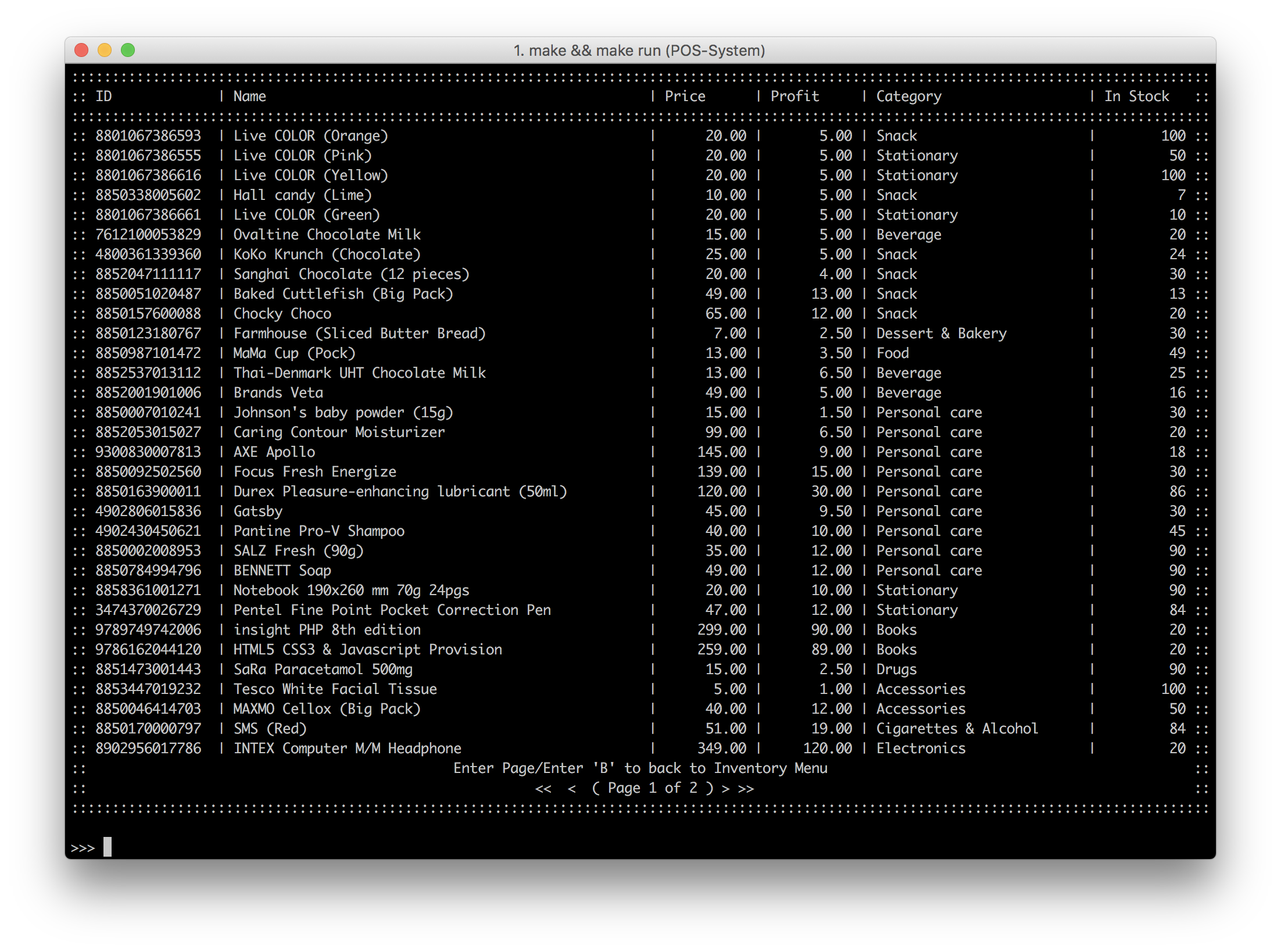Select 'HTML5 CSS3 & Javascript Provision' name

click(x=368, y=650)
